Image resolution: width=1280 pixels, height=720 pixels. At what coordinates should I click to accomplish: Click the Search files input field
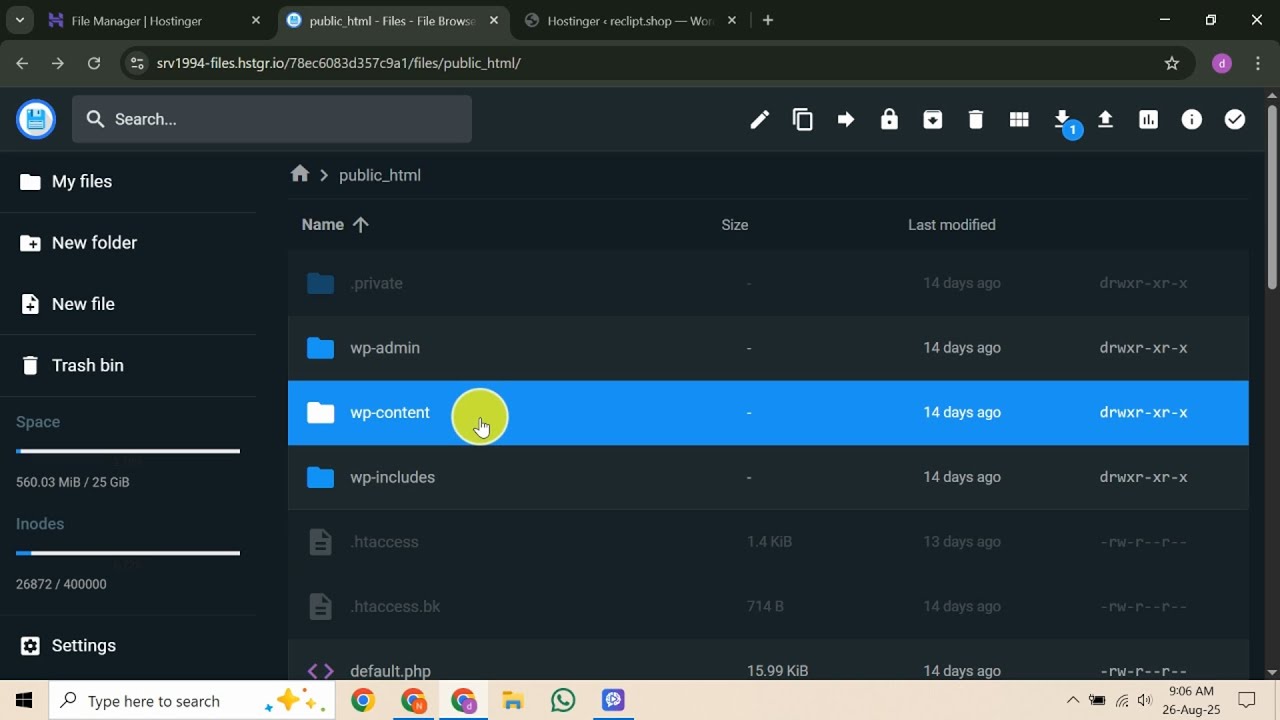(x=272, y=119)
